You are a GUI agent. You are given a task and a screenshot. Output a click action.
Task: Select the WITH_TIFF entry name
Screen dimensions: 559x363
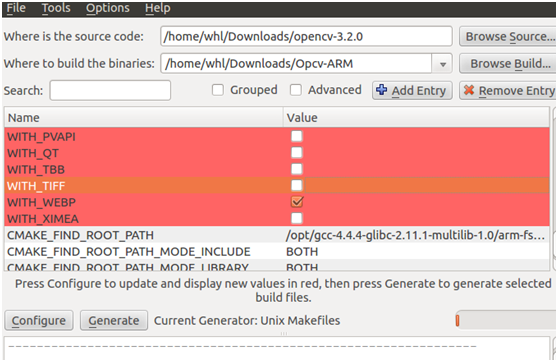tap(36, 186)
